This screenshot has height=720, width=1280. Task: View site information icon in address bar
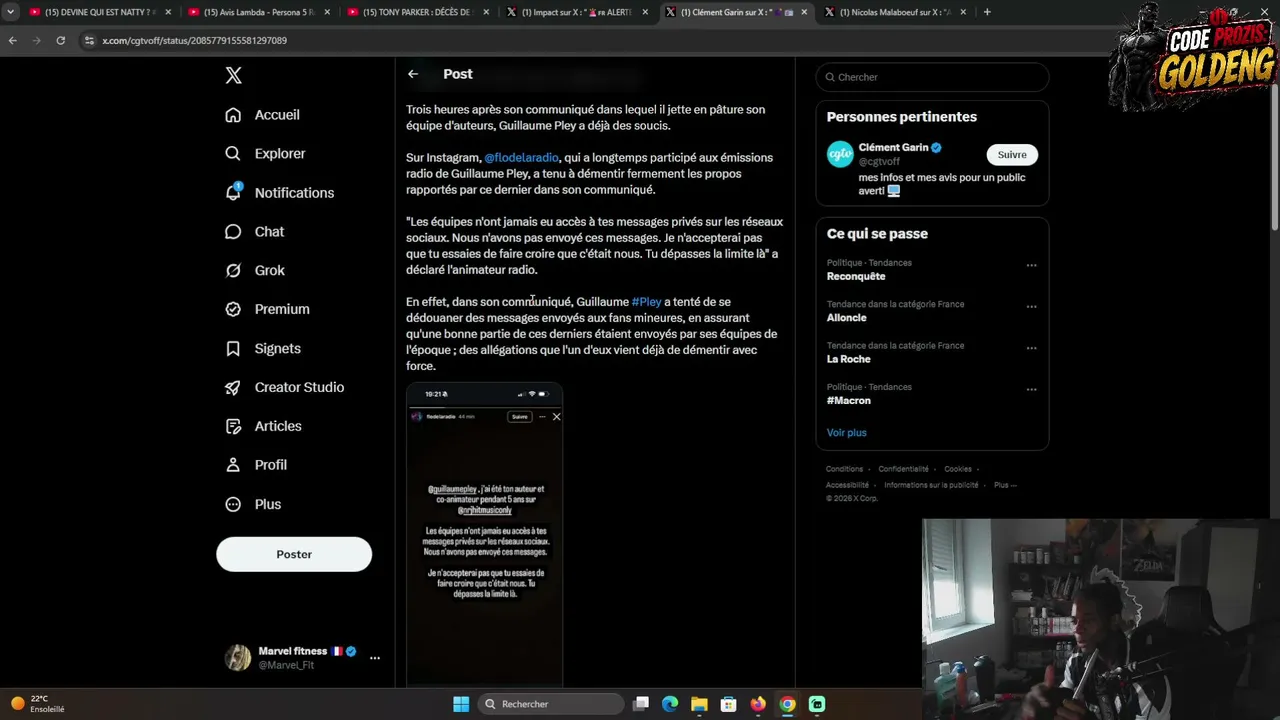(x=89, y=40)
